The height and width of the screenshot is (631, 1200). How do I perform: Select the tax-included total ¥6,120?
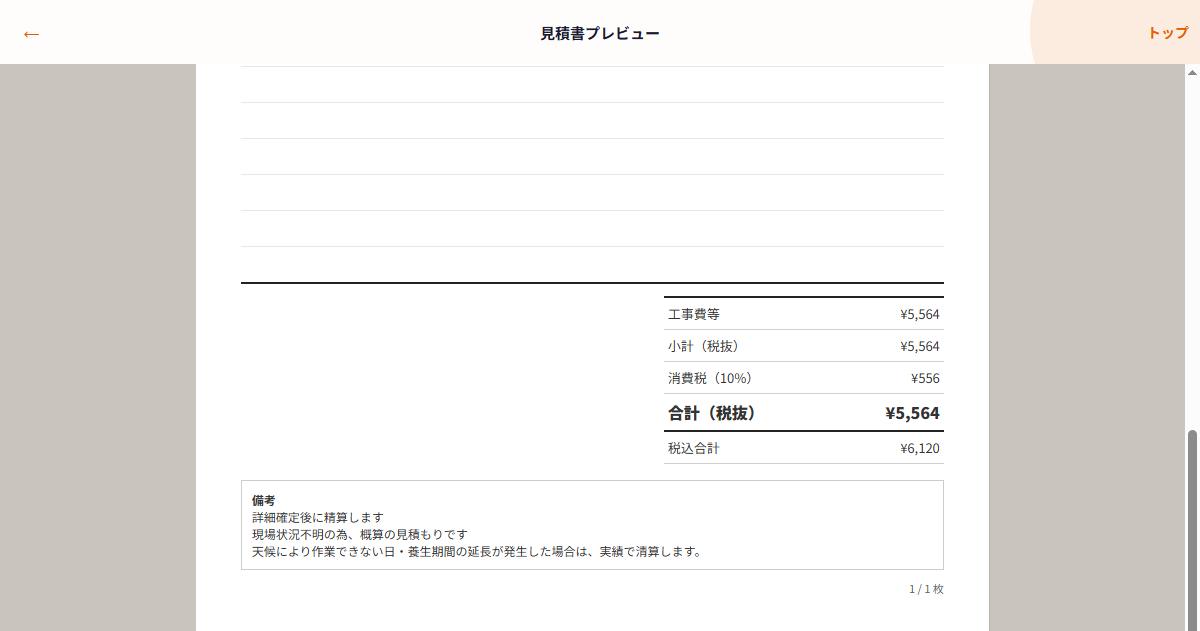tap(920, 448)
